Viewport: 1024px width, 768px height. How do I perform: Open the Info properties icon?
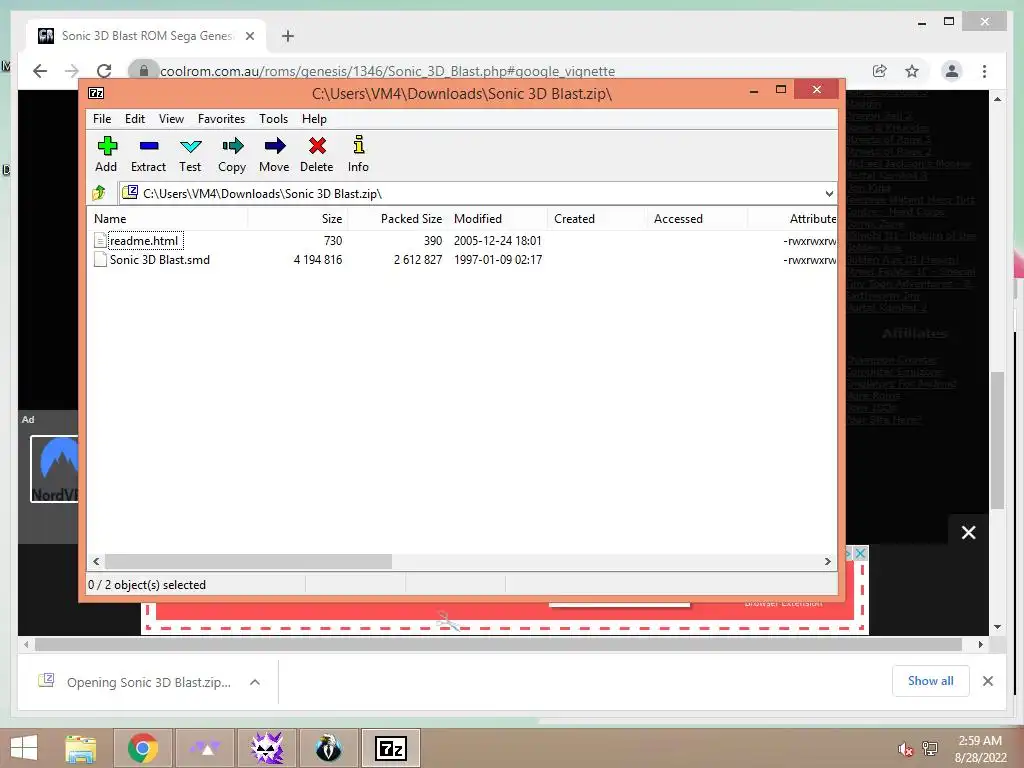pyautogui.click(x=359, y=145)
